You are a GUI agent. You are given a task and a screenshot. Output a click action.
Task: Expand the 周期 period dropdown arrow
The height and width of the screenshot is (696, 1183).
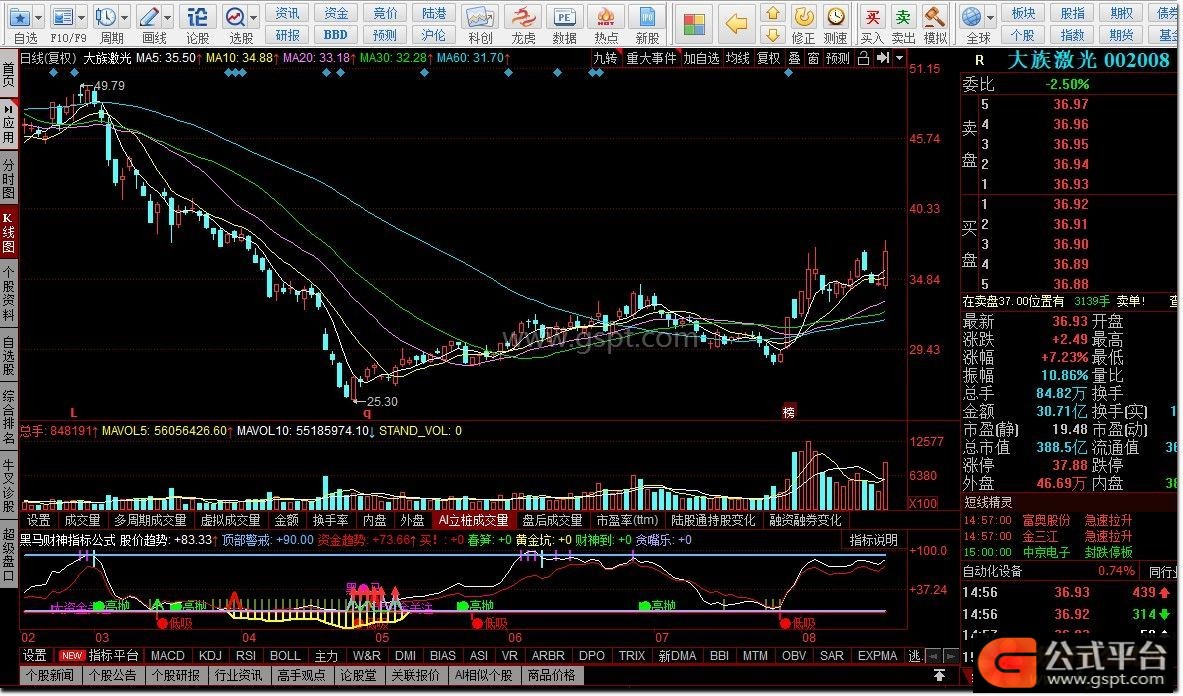(124, 17)
